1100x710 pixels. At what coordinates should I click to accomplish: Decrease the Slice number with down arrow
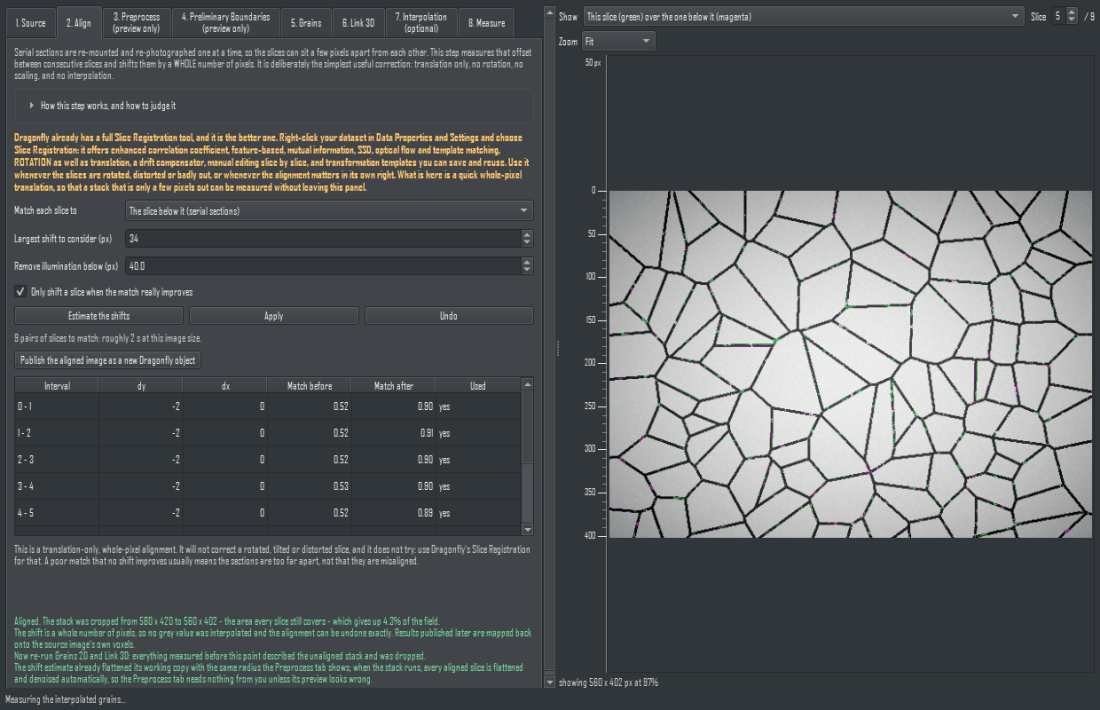1071,20
